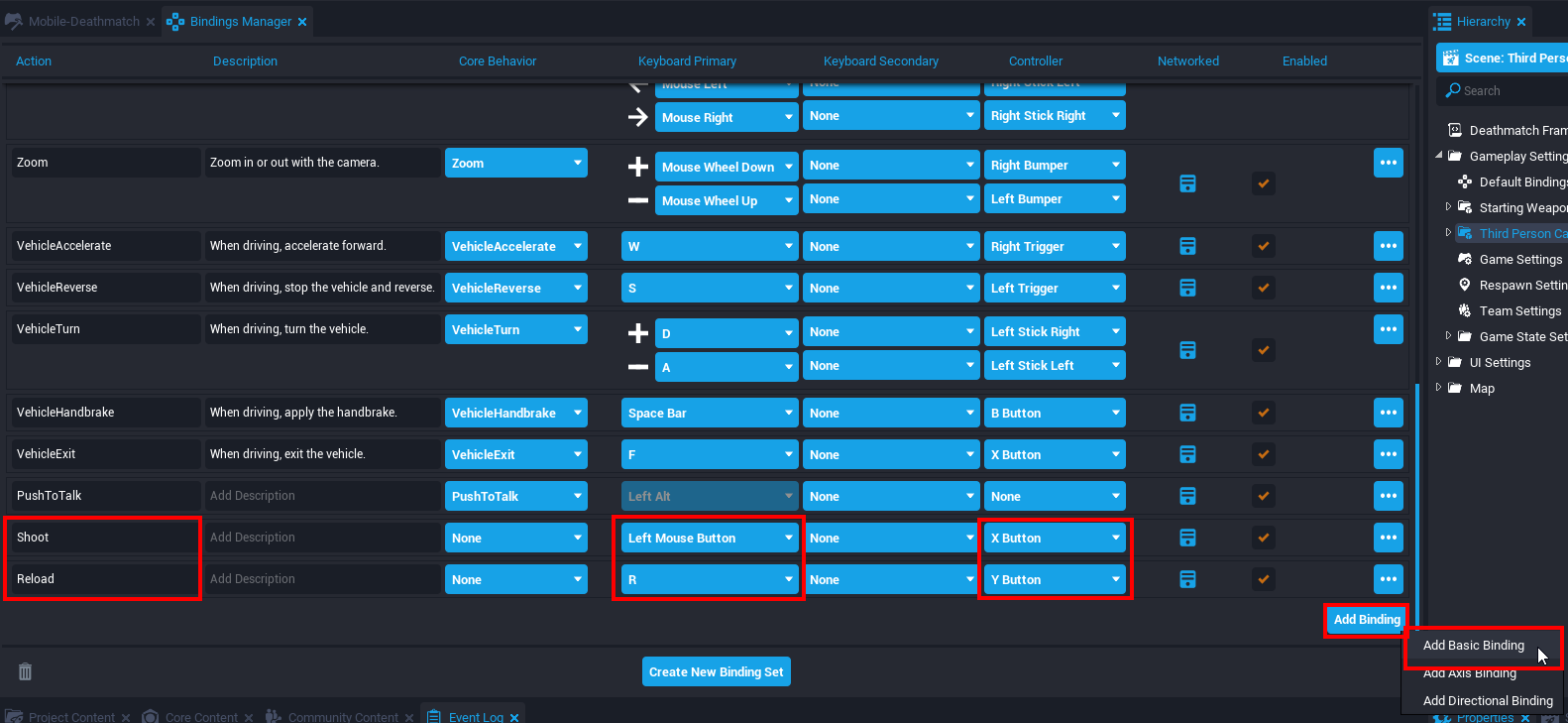This screenshot has width=1568, height=723.
Task: Switch to the Mobile-Deathmatch tab
Action: tap(83, 21)
